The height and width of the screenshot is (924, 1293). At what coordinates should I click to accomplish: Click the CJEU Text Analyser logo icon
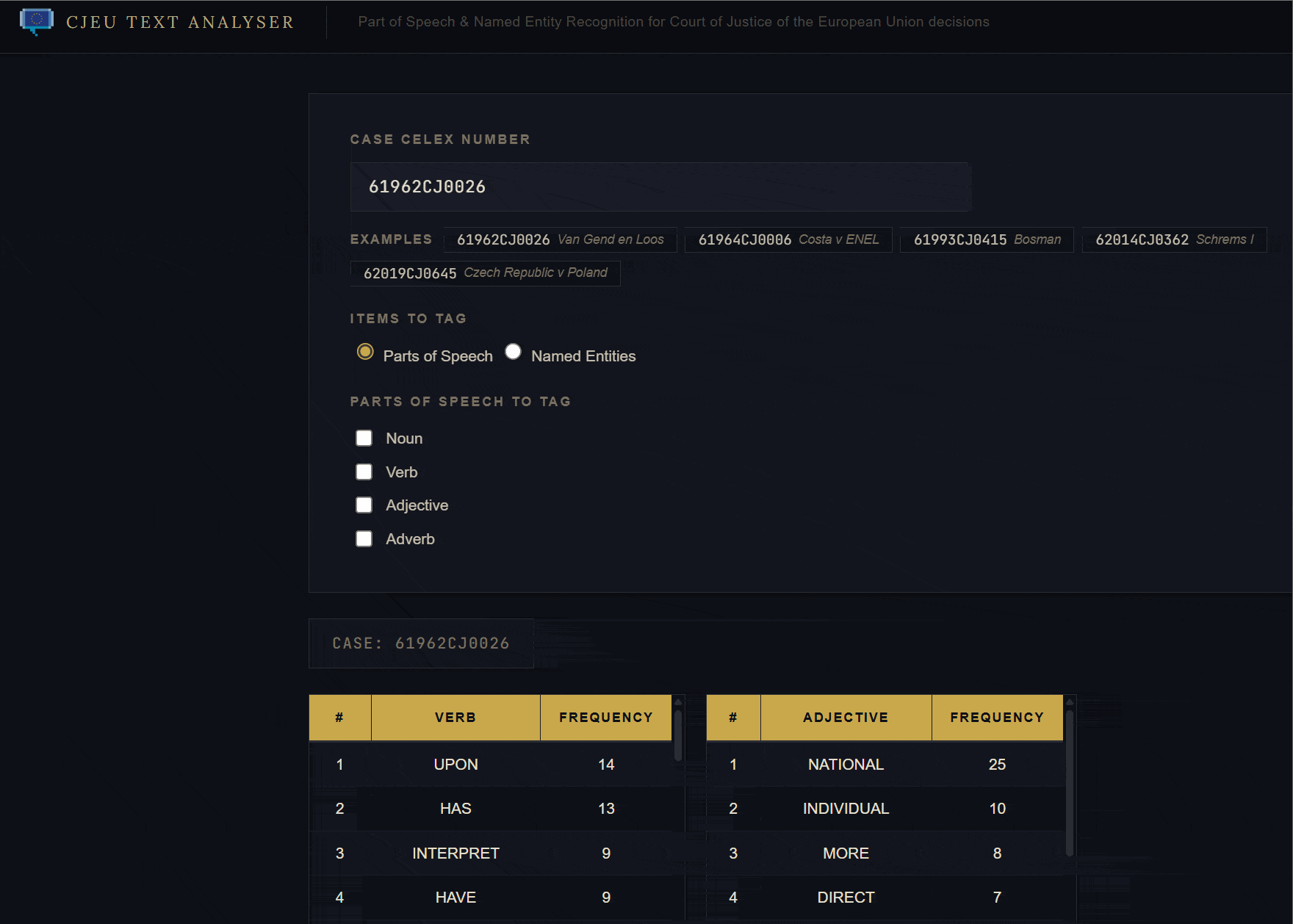click(37, 21)
